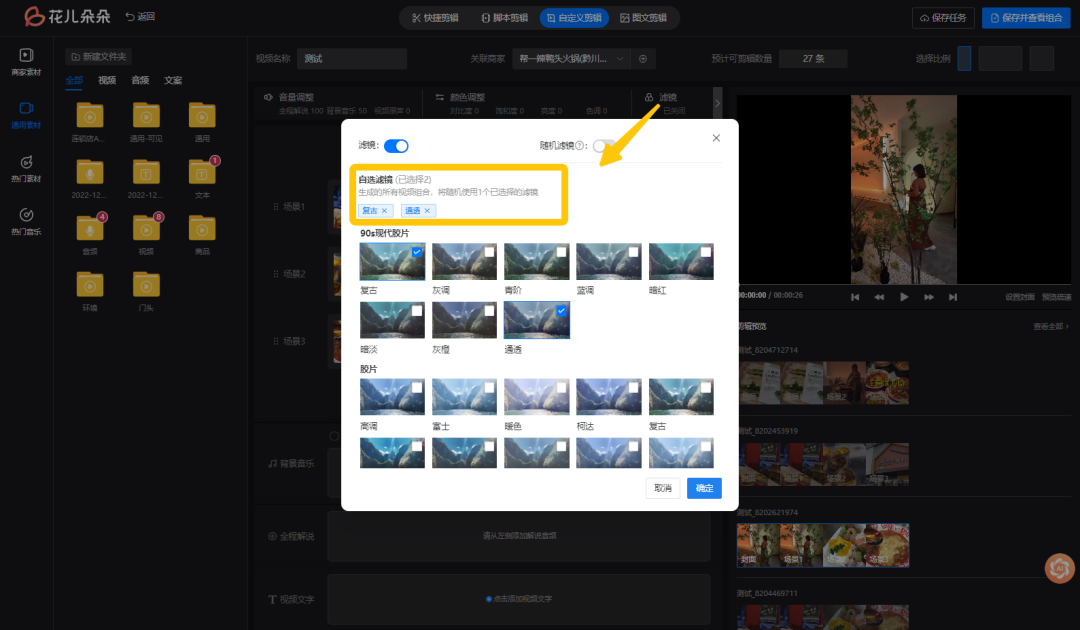Remove the 复古 filter tag
This screenshot has height=630, width=1080.
(x=384, y=211)
